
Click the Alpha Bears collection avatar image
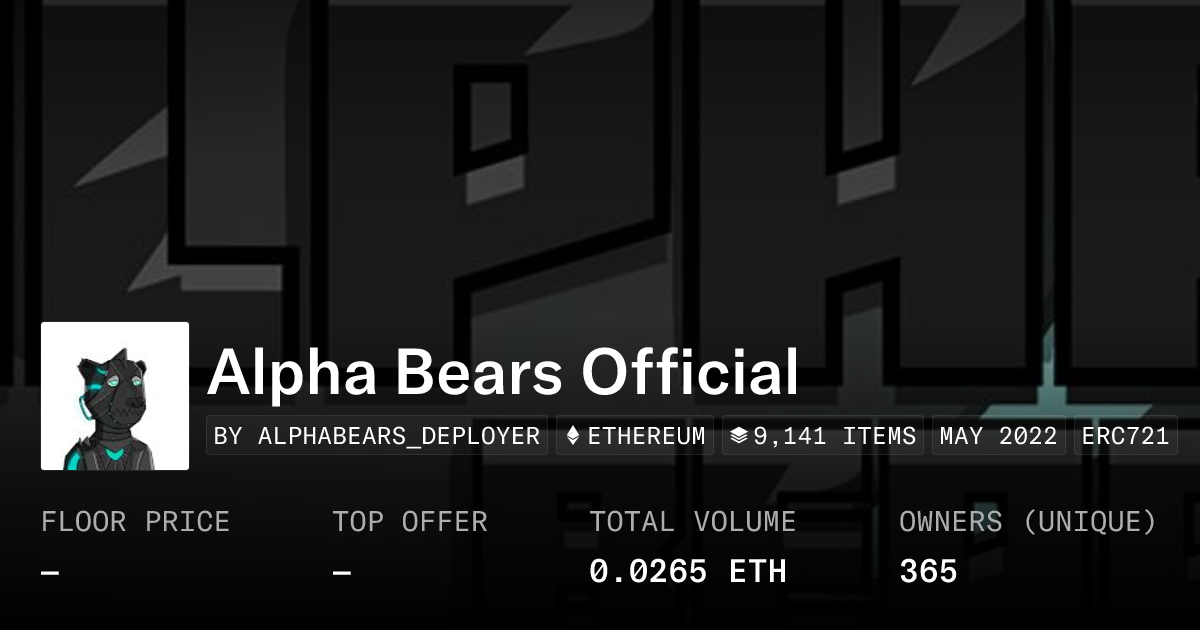click(115, 396)
